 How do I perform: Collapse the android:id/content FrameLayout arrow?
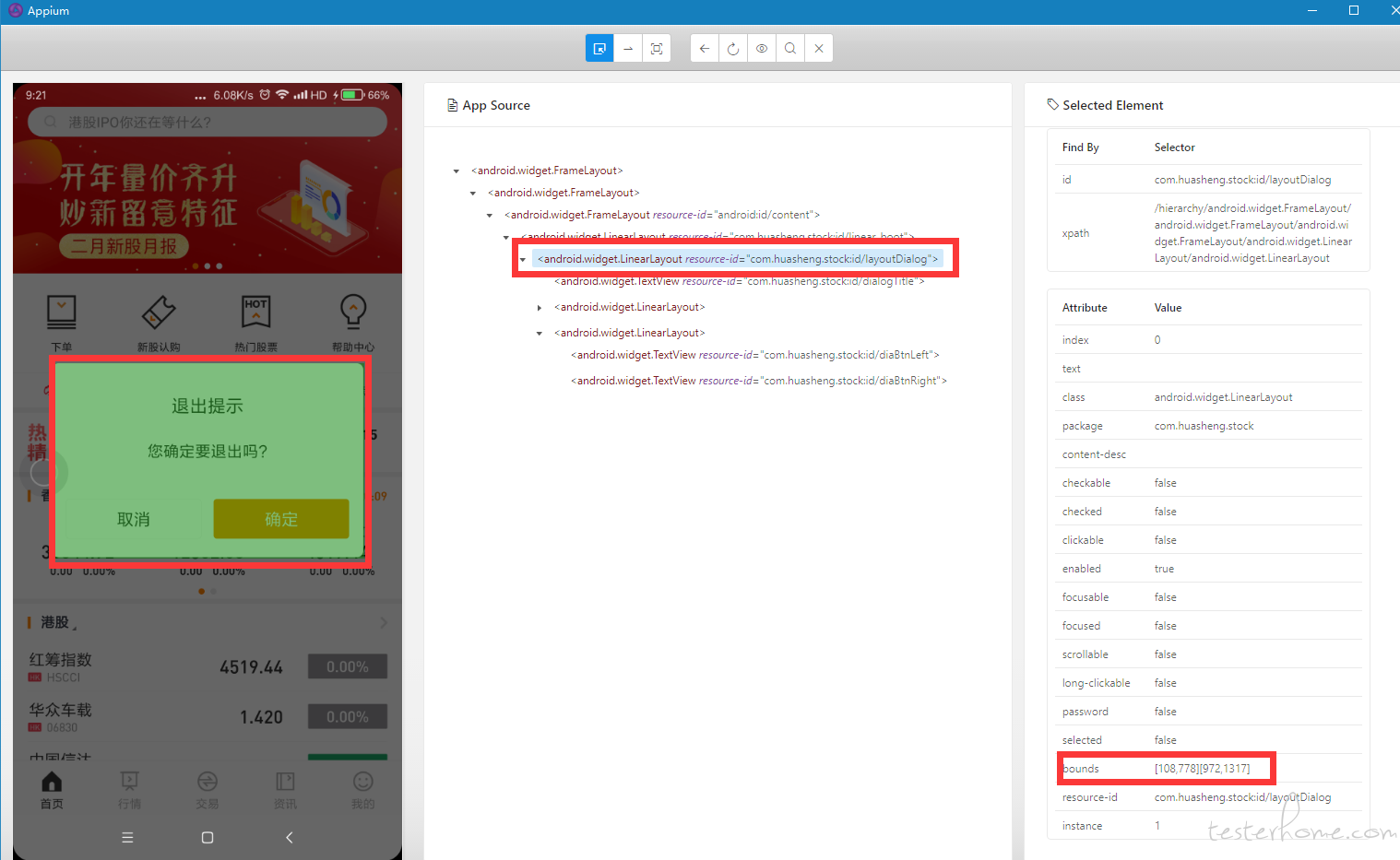coord(490,215)
